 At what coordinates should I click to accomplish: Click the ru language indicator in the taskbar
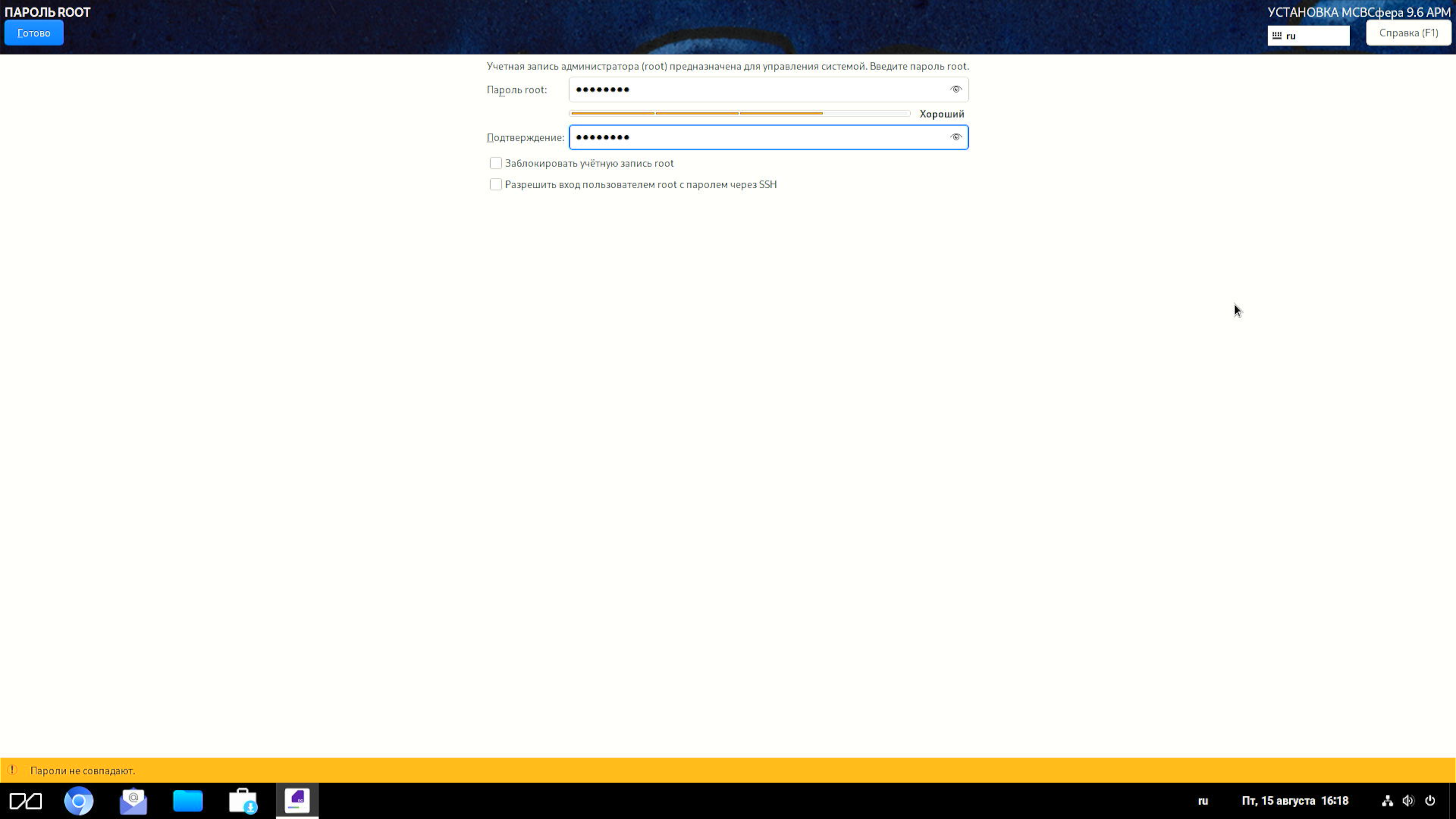click(1203, 801)
